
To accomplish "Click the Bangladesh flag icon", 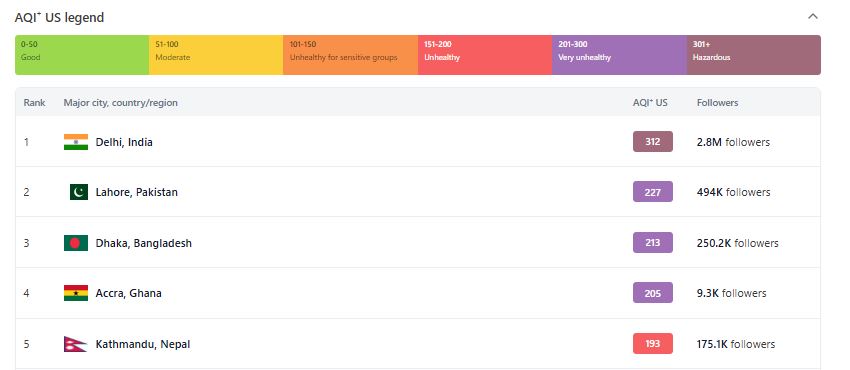I will click(76, 243).
